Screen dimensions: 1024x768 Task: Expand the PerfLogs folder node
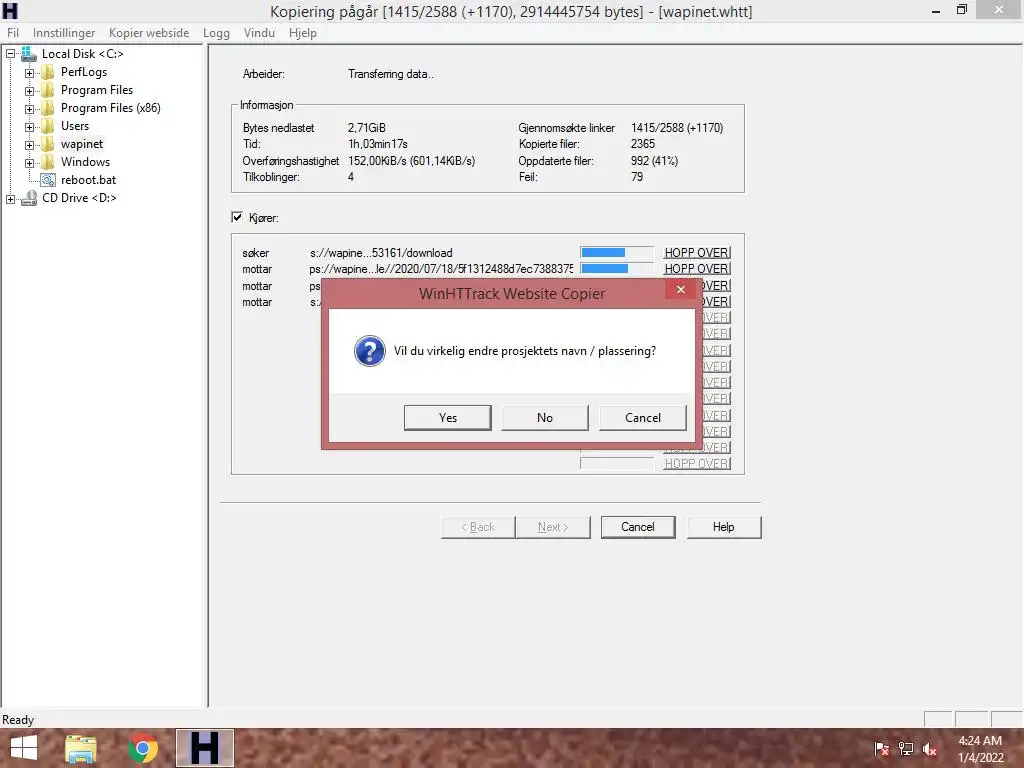[29, 73]
